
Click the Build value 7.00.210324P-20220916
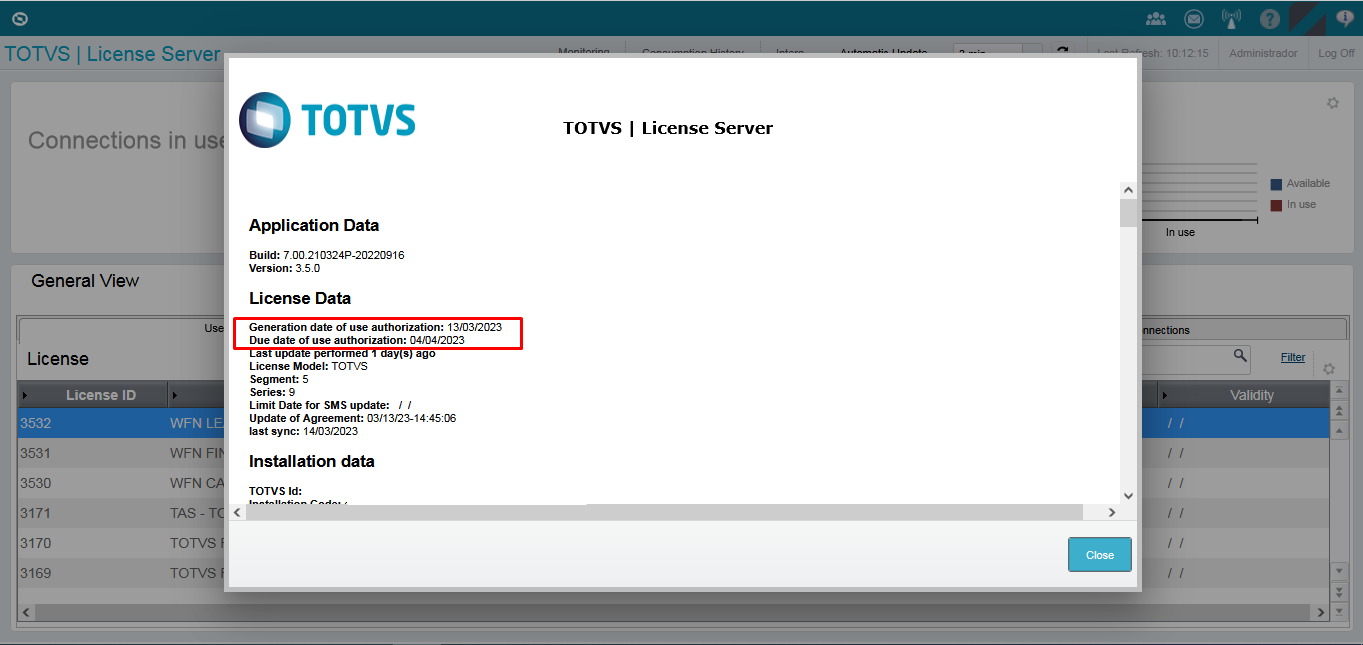pos(343,255)
